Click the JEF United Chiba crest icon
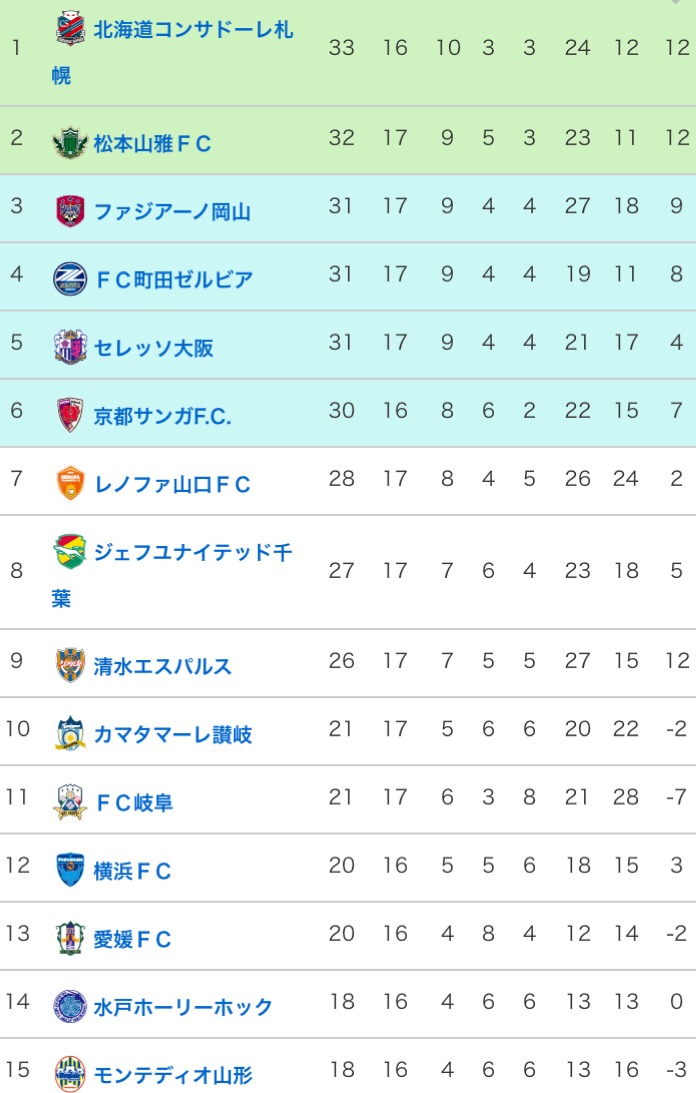The height and width of the screenshot is (1093, 696). coord(70,551)
